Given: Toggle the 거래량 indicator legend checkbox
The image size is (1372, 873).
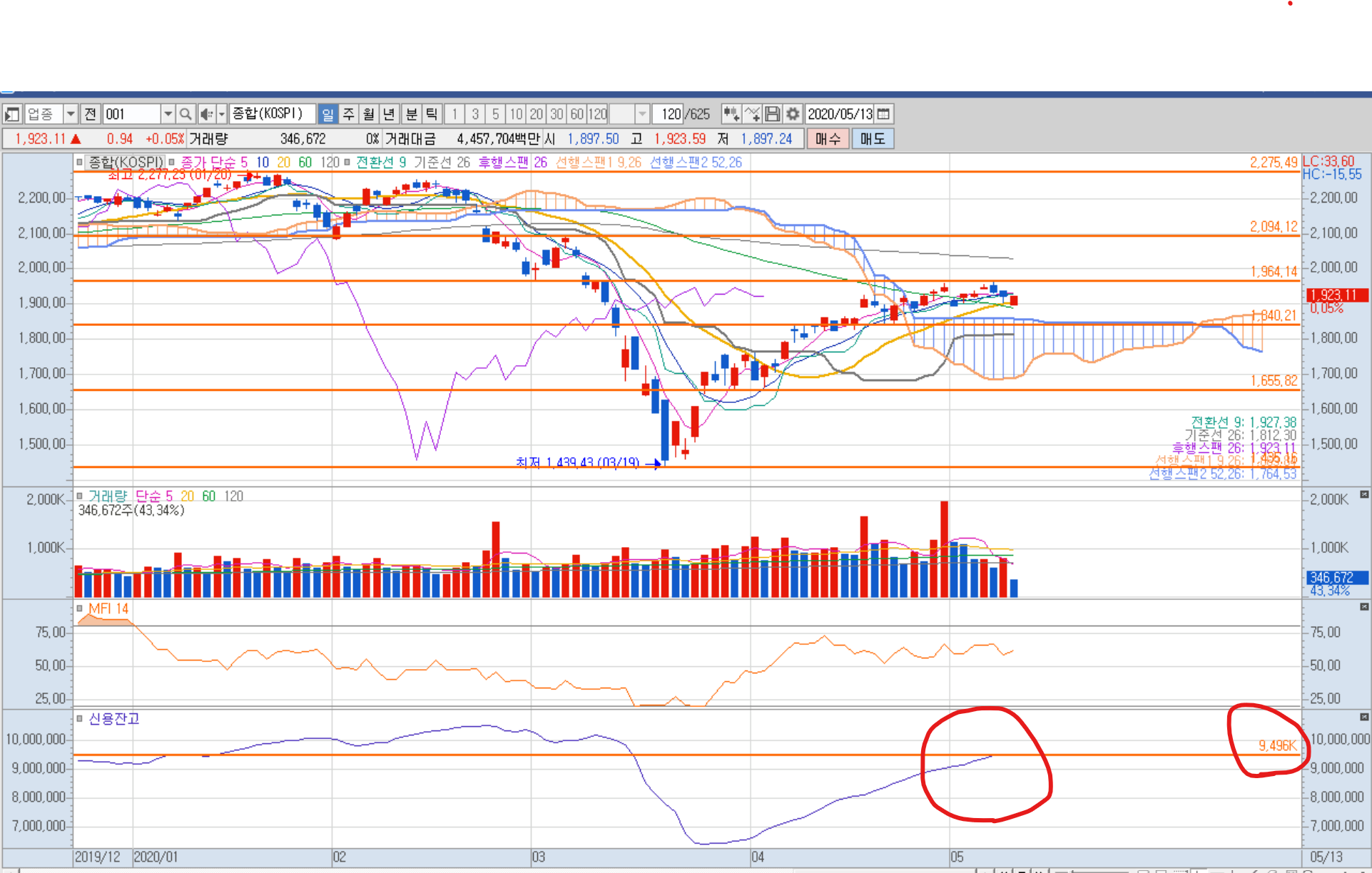Looking at the screenshot, I should click(80, 496).
